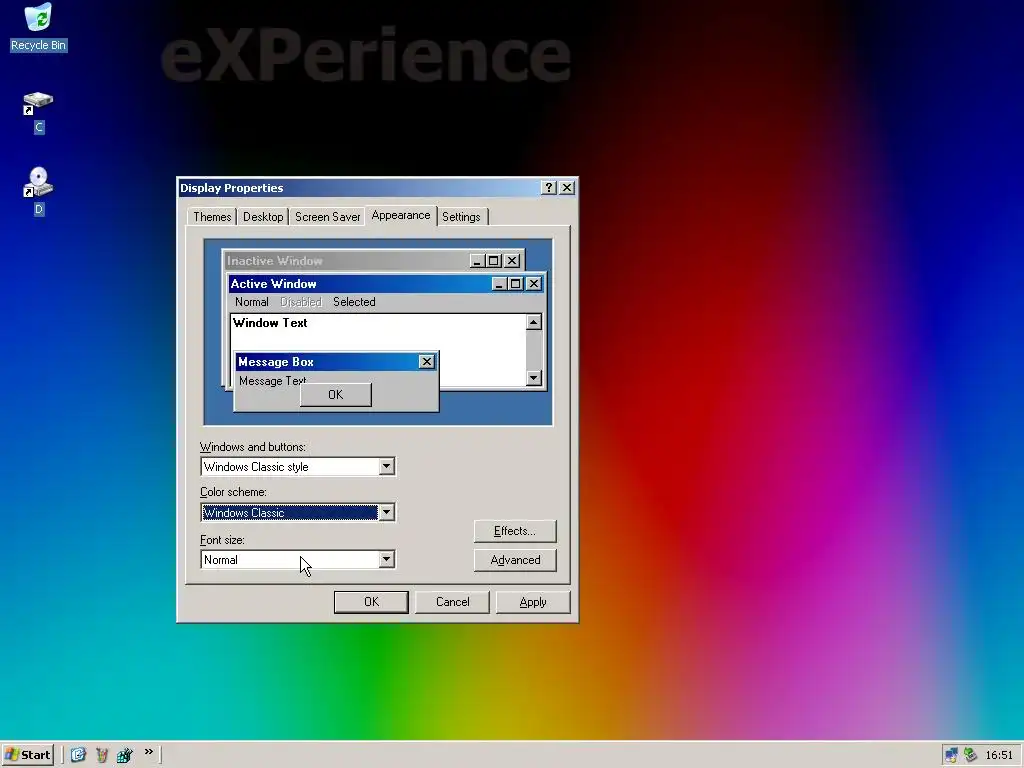Select the C drive shortcut icon
Viewport: 1024px width, 768px height.
39,112
